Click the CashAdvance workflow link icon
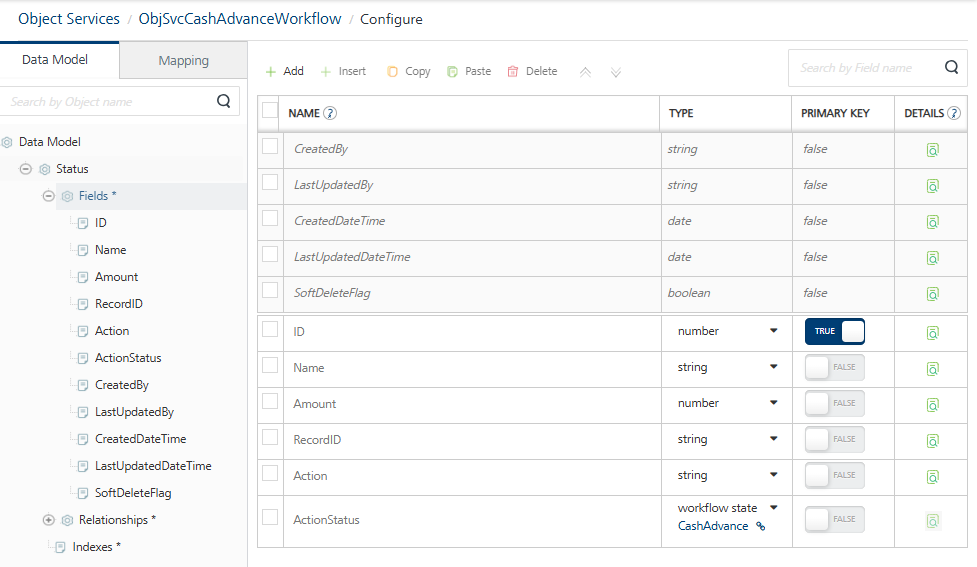 pyautogui.click(x=760, y=526)
